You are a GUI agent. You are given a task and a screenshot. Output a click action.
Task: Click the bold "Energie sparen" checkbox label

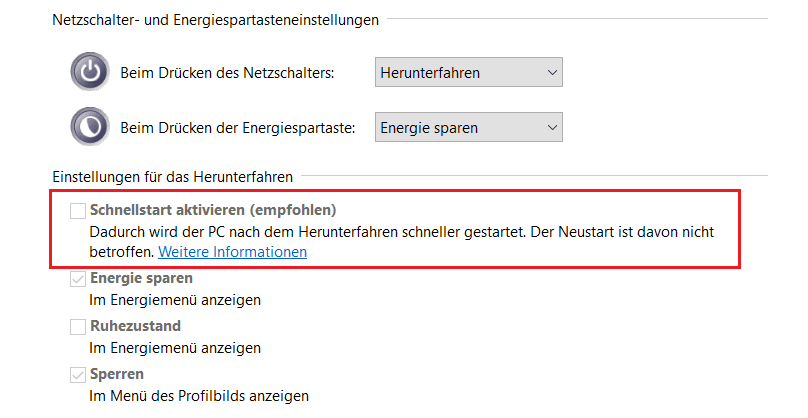click(x=141, y=278)
